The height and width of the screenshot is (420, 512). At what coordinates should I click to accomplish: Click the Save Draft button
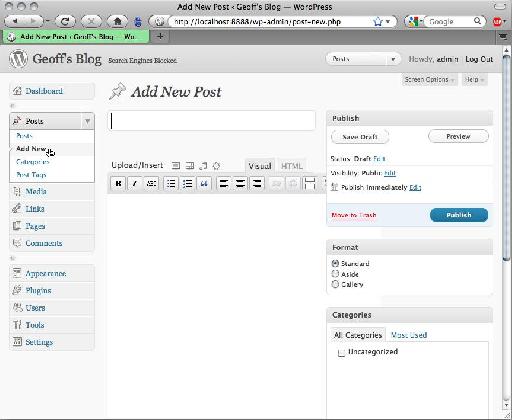(x=360, y=137)
